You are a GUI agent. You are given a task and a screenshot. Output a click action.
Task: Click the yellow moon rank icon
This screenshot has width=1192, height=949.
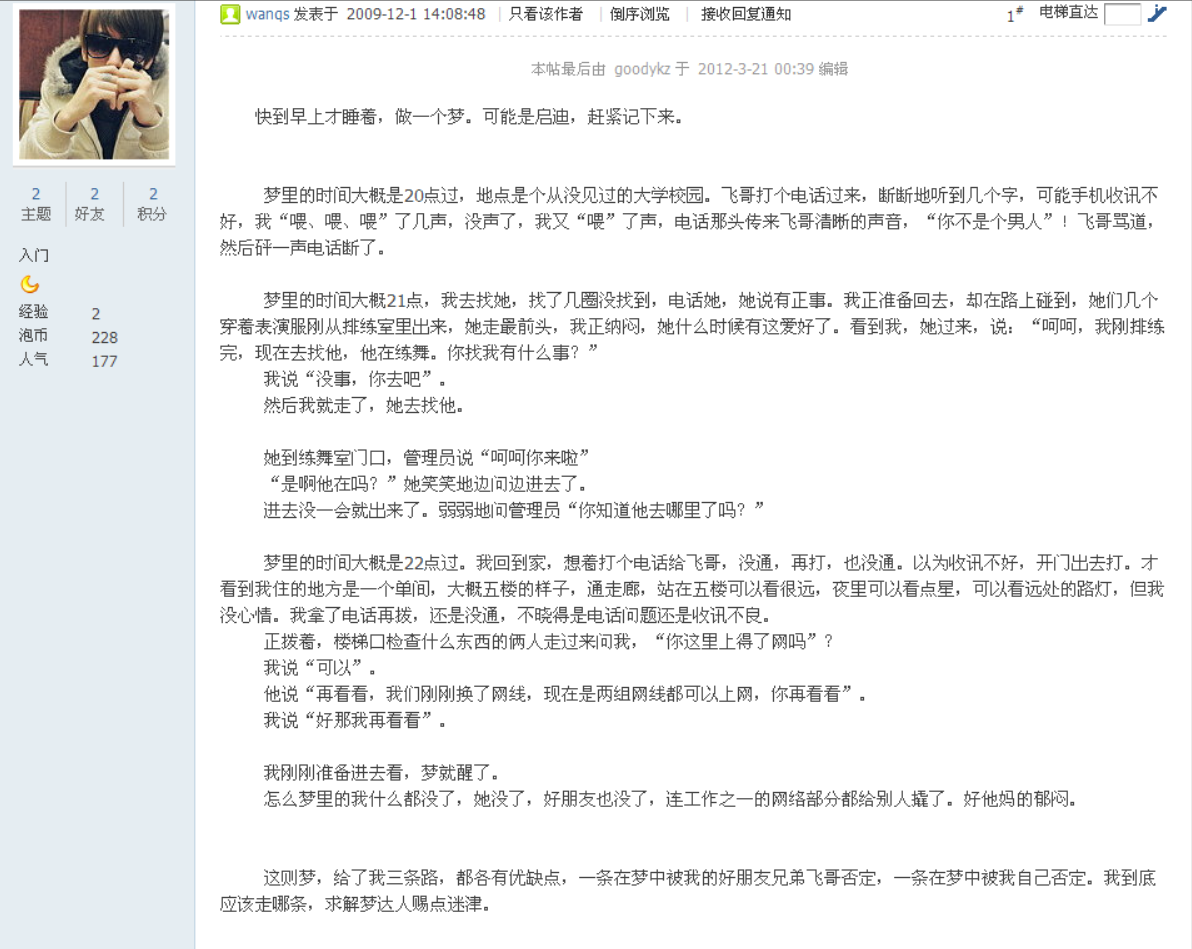coord(30,284)
